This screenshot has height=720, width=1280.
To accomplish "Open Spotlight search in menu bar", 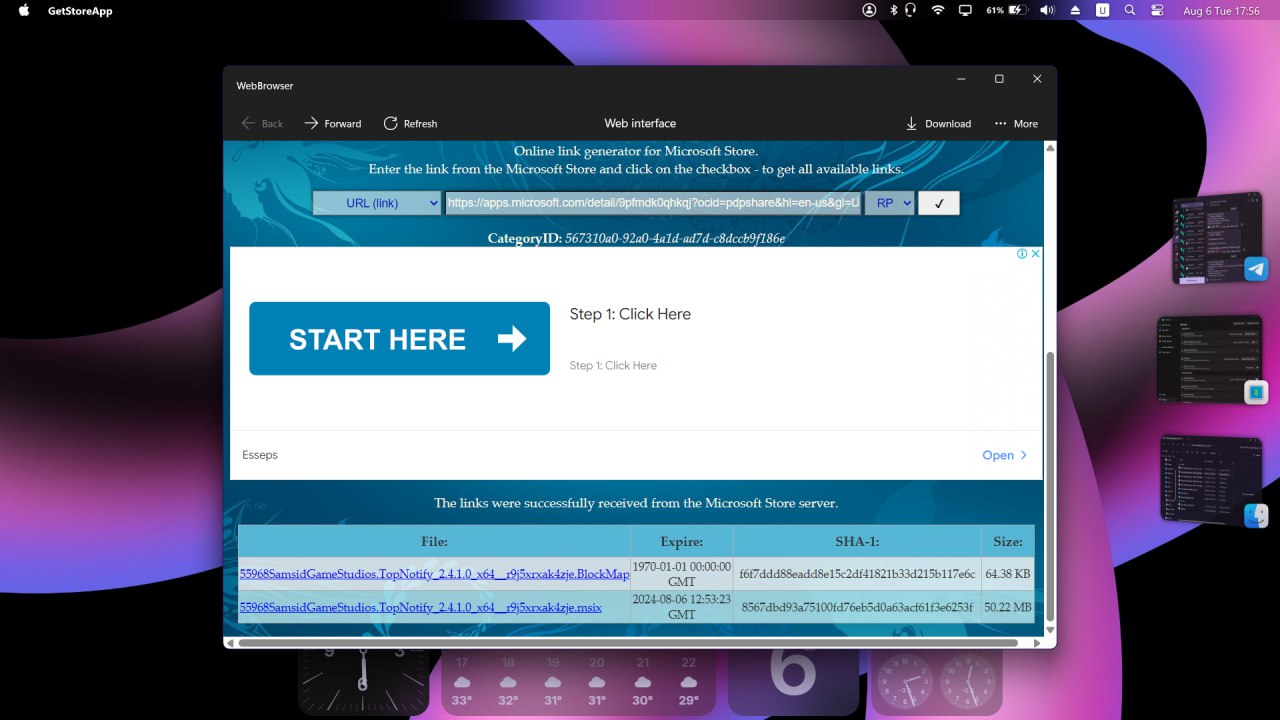I will 1130,10.
